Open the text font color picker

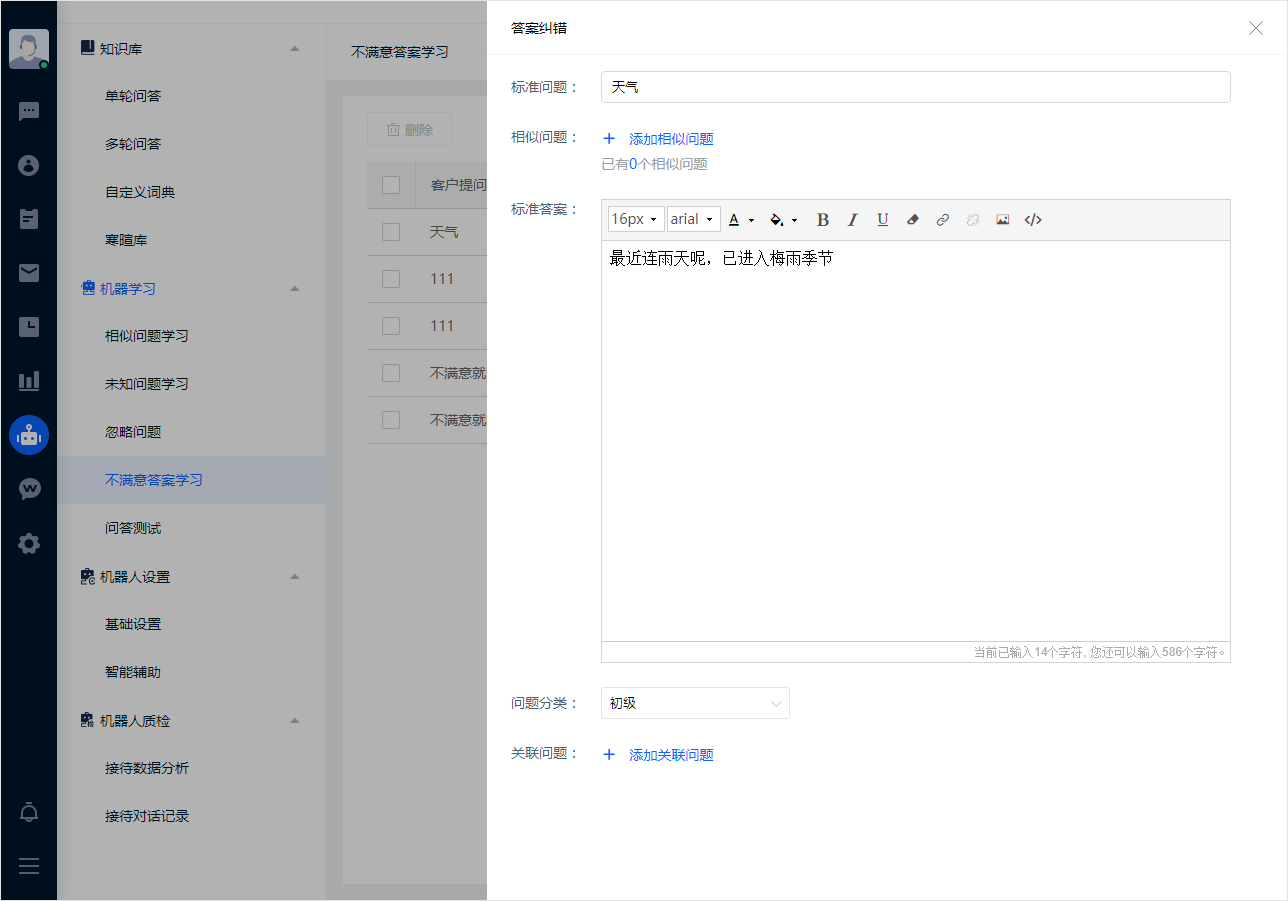tap(740, 220)
